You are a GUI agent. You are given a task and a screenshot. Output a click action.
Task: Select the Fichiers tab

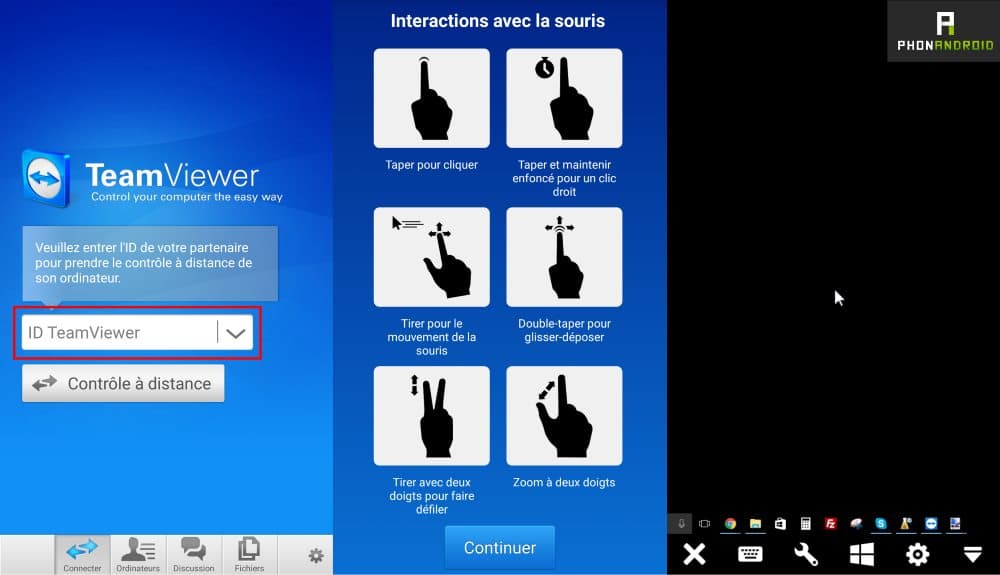(249, 555)
